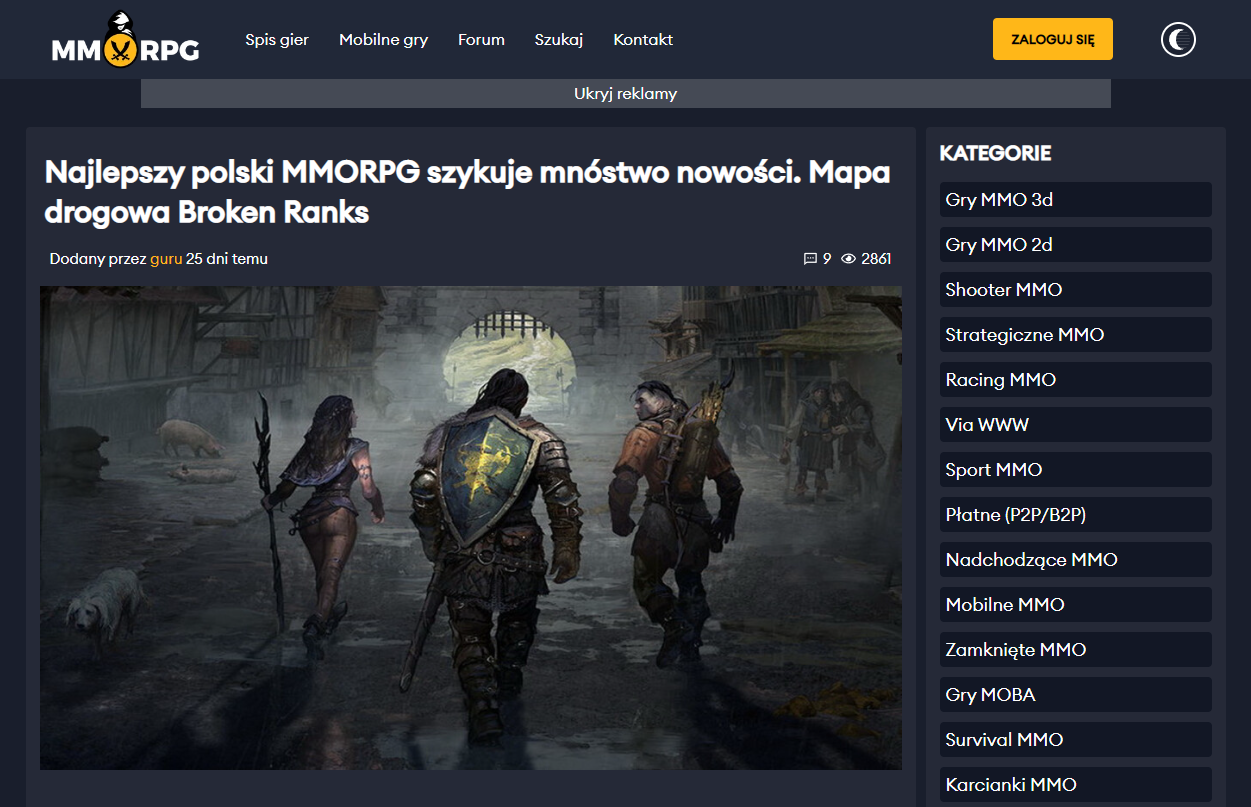The width and height of the screenshot is (1251, 807).
Task: Open the Kontakt page
Action: coord(643,40)
